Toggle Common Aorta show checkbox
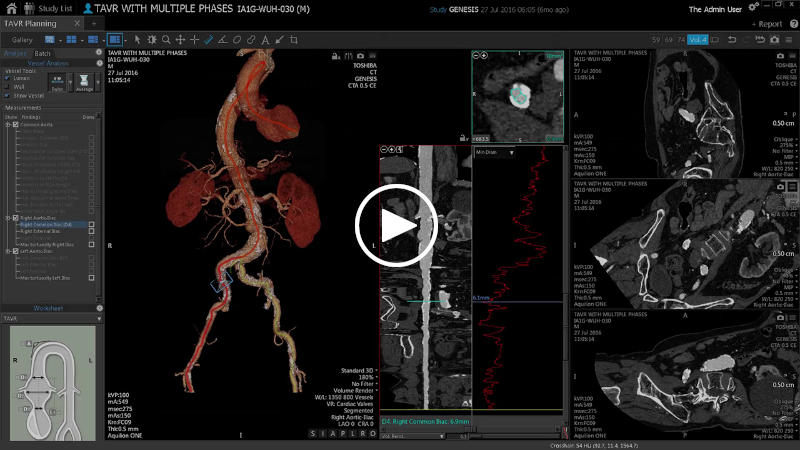 coord(15,124)
